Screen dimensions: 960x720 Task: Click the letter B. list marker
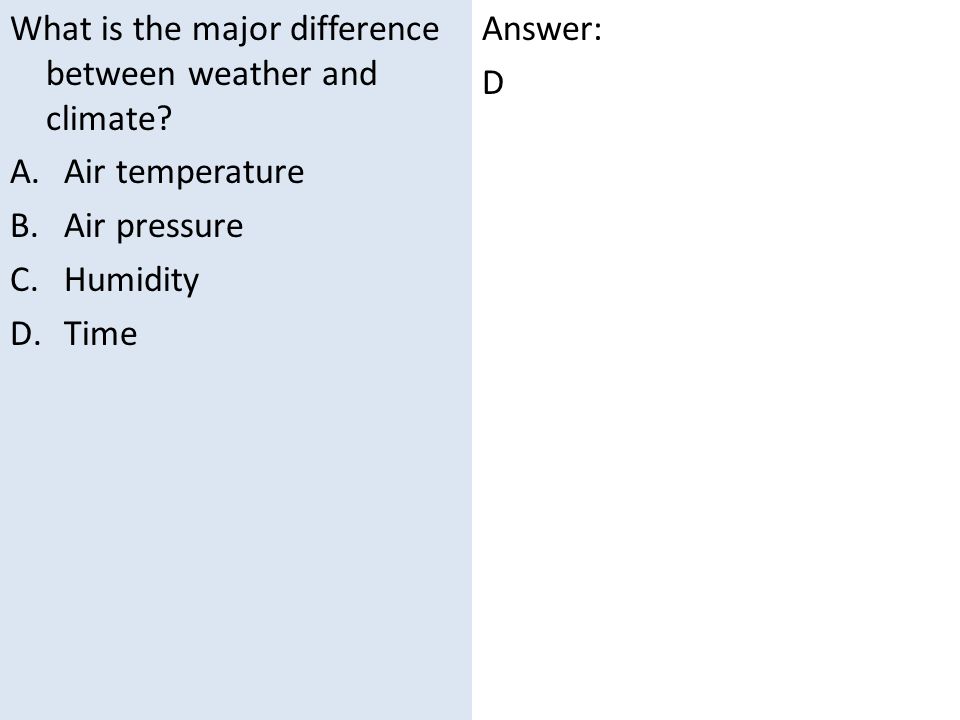[x=24, y=226]
